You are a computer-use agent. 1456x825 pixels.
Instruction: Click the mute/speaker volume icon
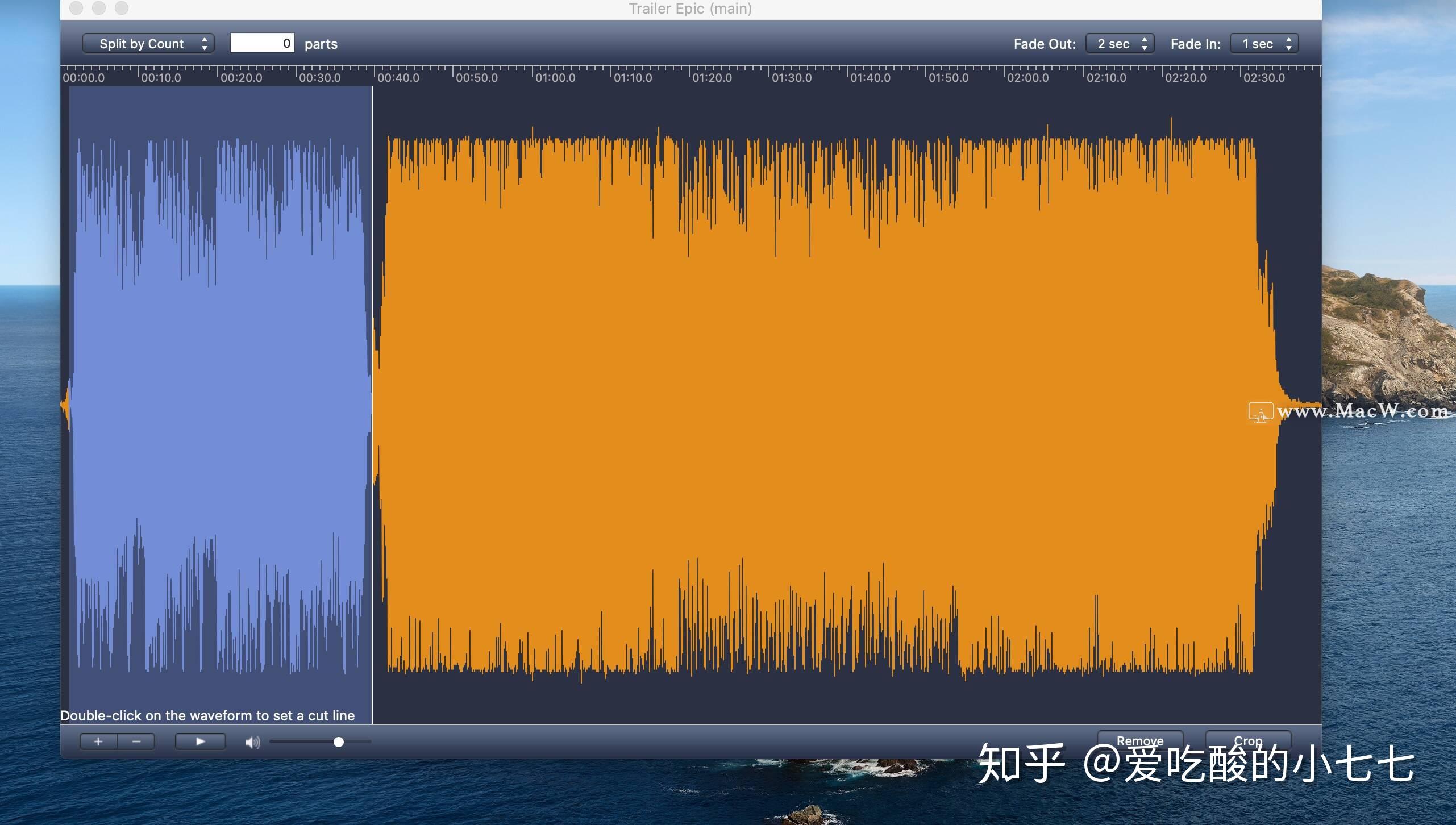coord(253,741)
